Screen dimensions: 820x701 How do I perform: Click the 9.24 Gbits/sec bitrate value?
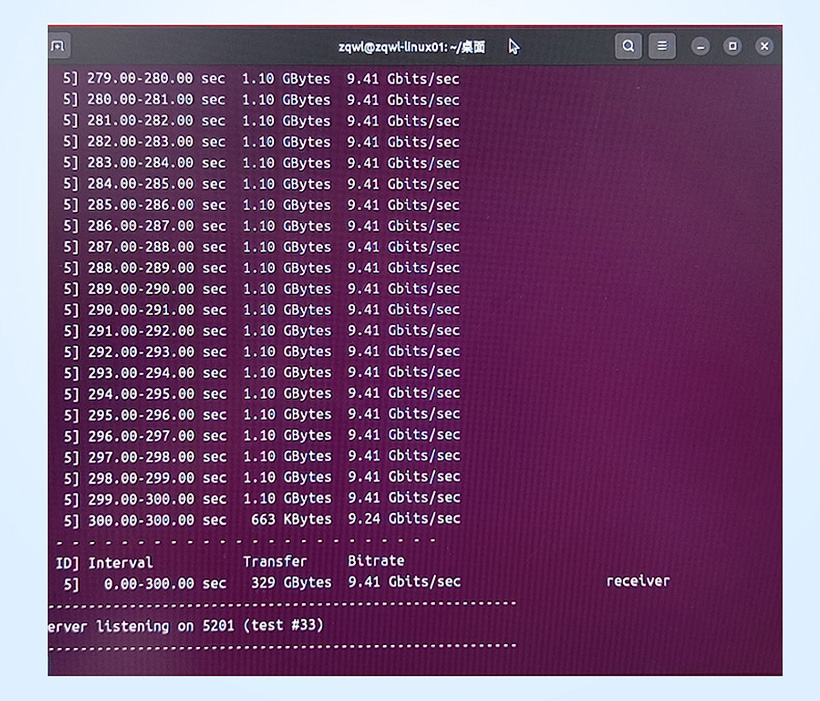point(403,519)
